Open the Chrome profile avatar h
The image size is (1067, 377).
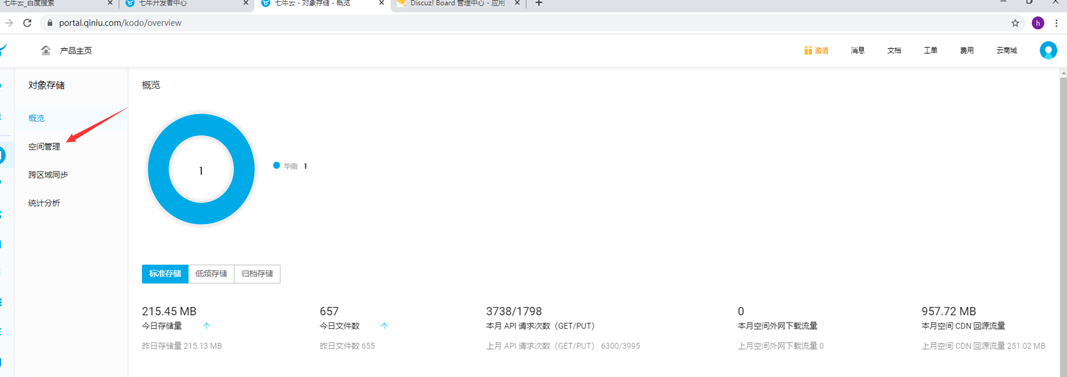(1038, 22)
